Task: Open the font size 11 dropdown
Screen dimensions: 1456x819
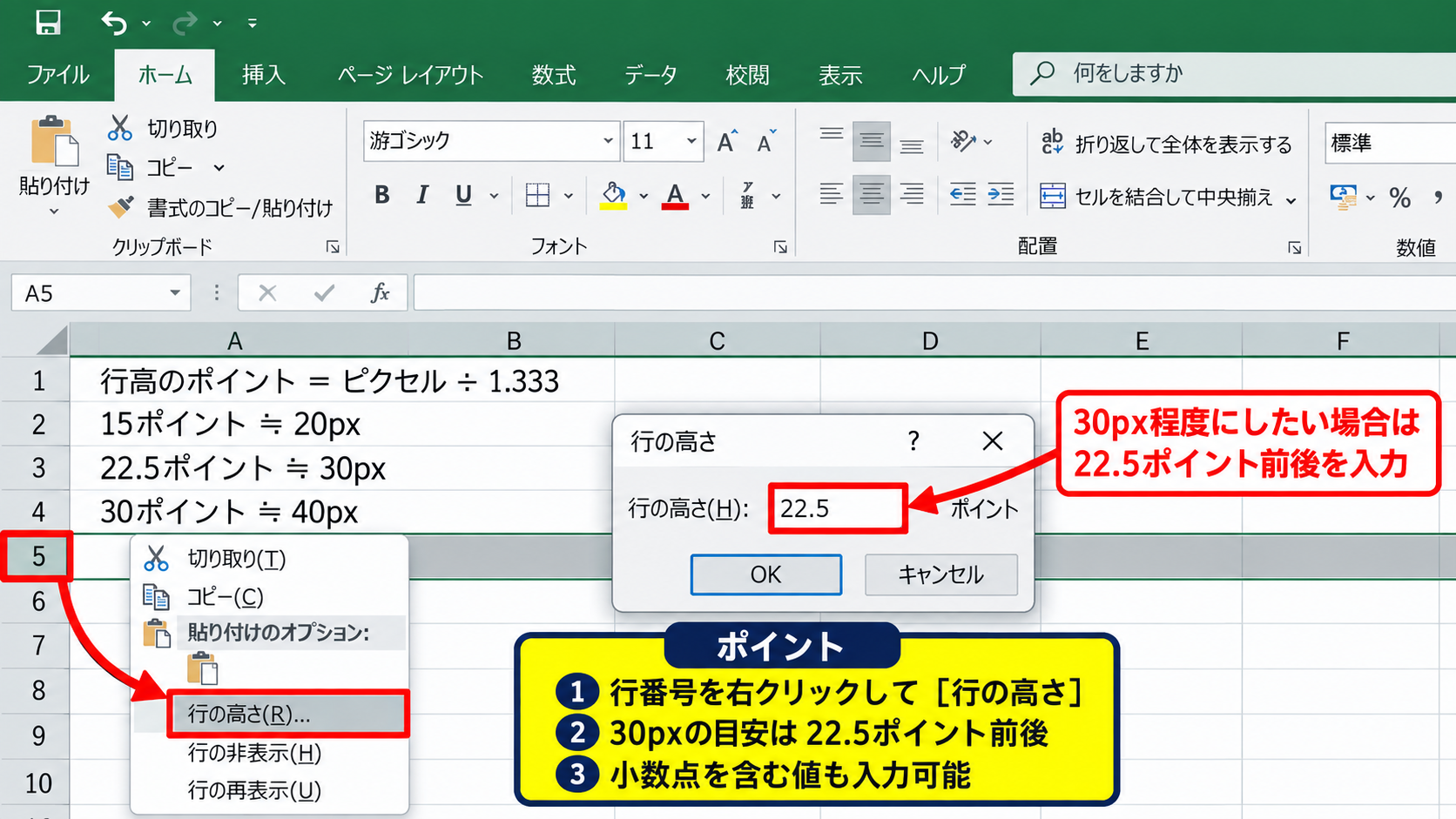Action: click(691, 141)
